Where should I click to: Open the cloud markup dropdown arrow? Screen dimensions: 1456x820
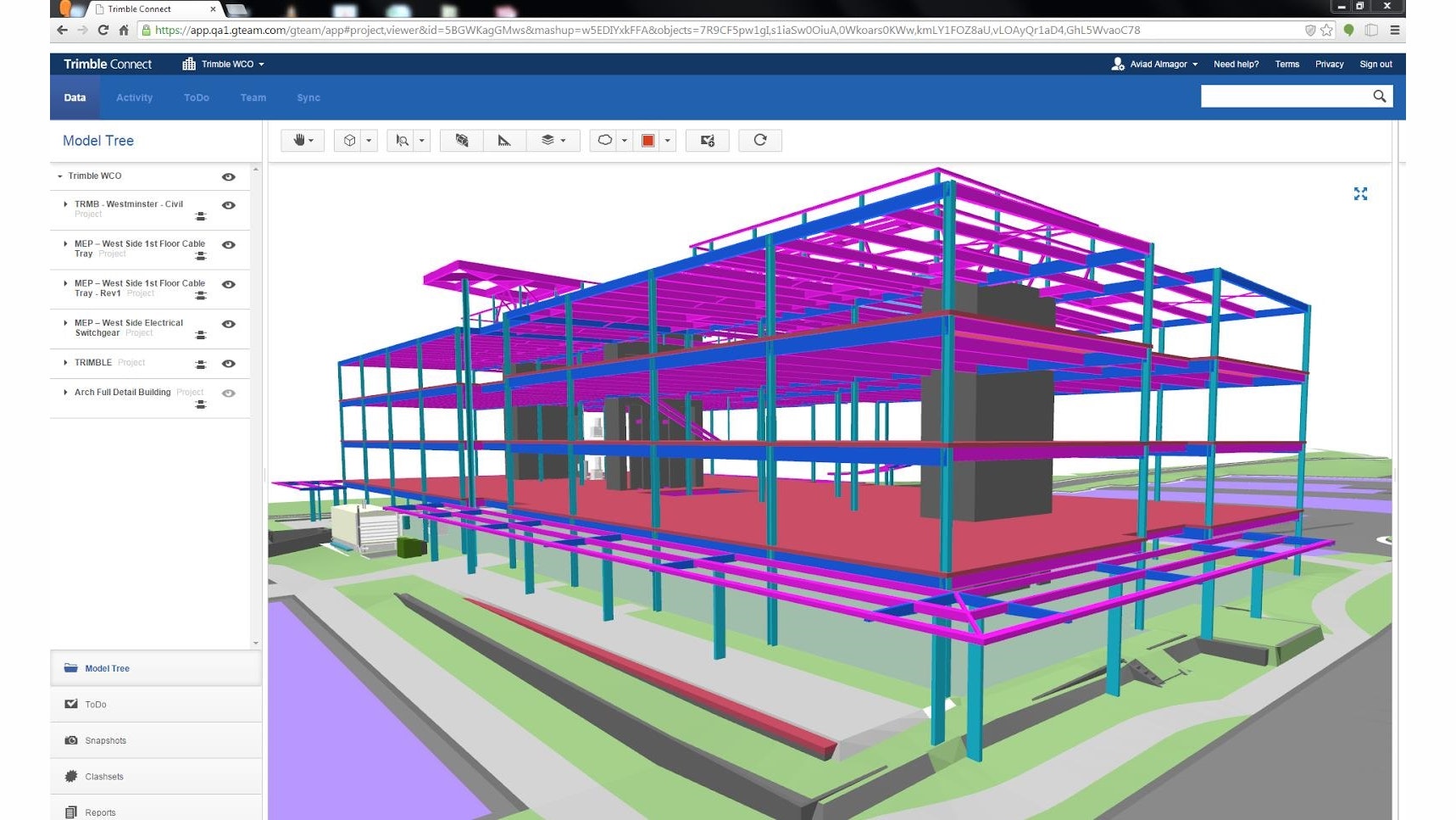tap(625, 141)
